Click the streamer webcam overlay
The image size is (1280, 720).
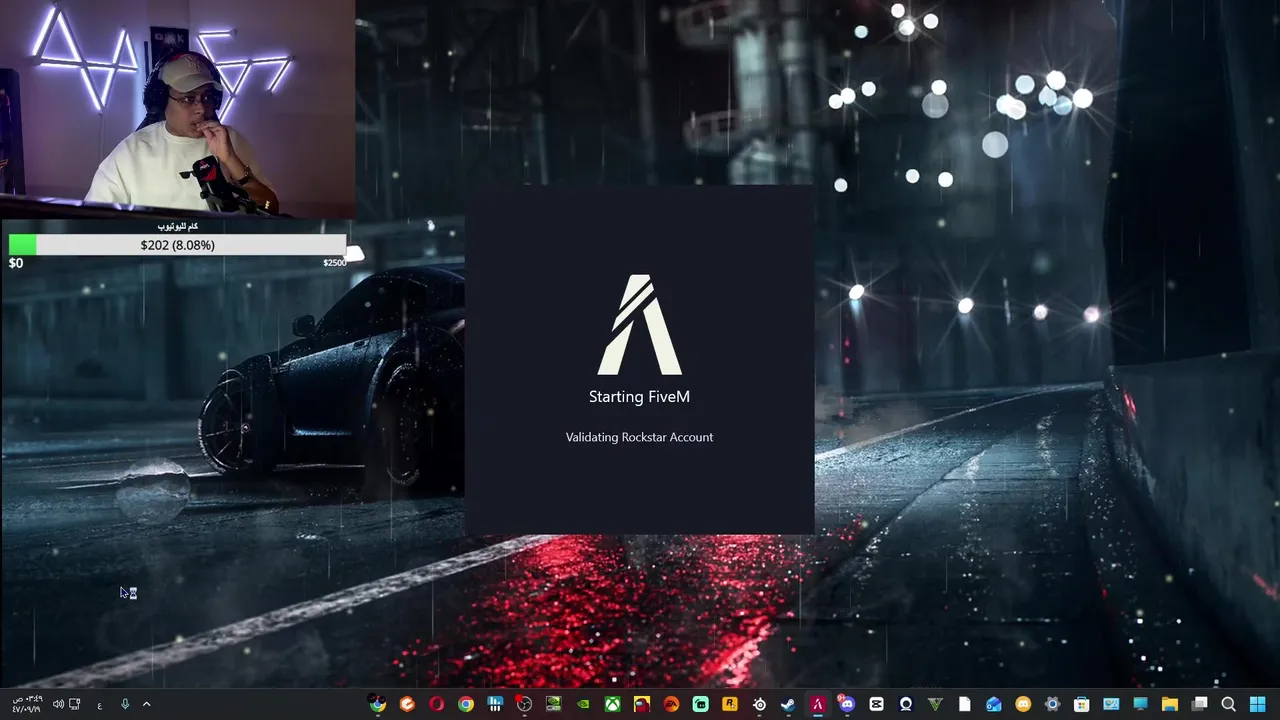[177, 108]
